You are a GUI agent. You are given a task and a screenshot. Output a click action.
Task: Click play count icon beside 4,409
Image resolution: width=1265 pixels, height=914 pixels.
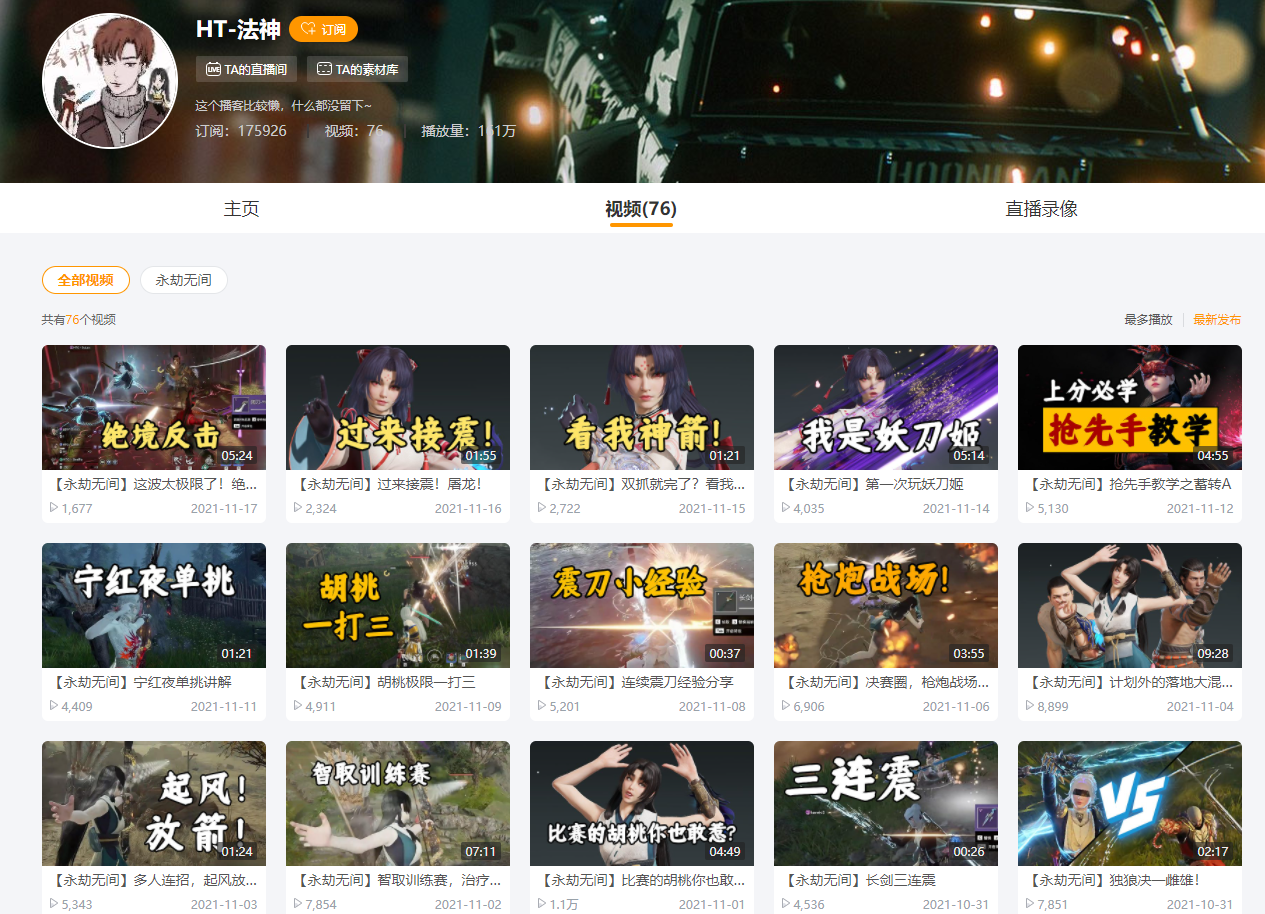pos(54,706)
